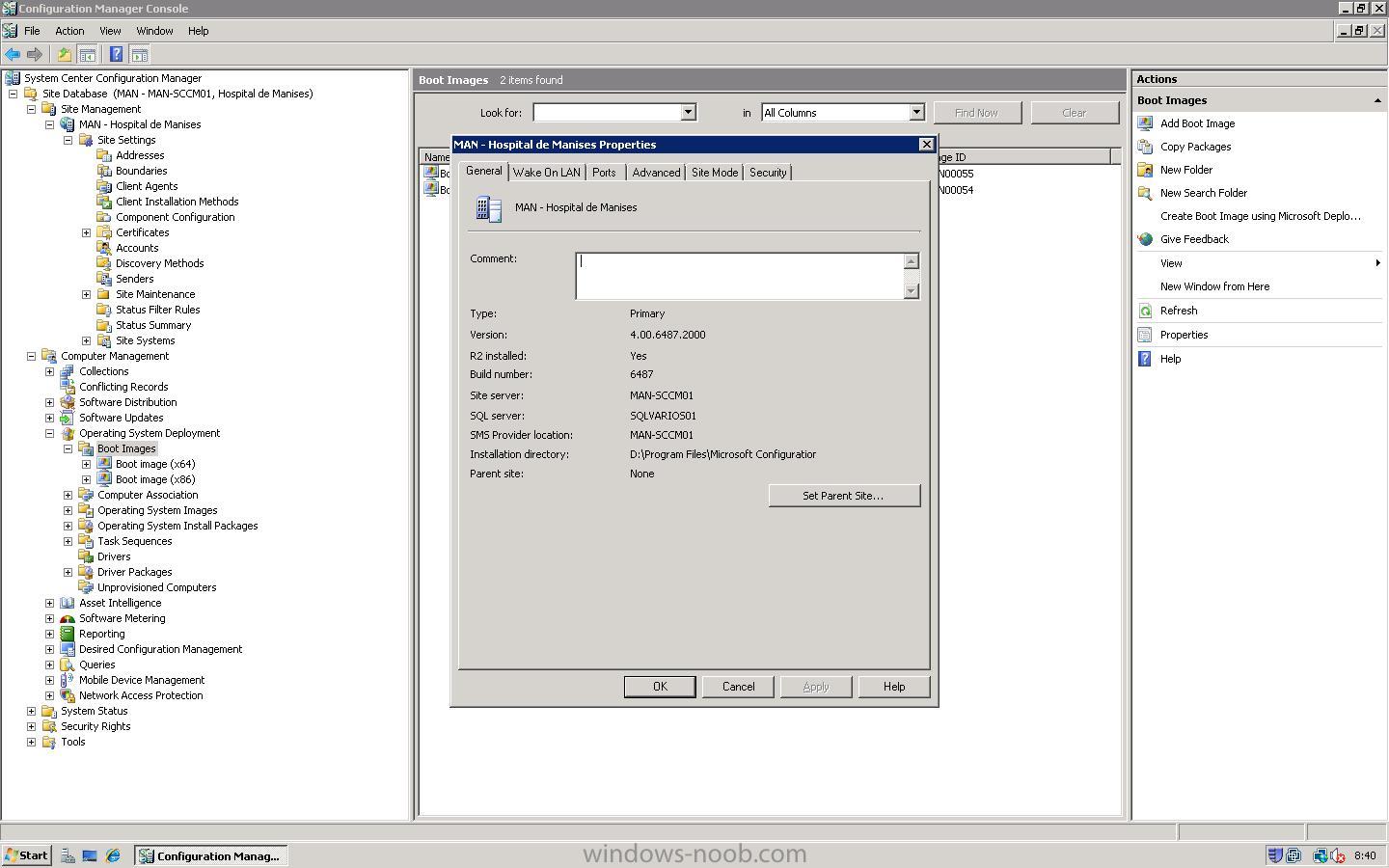Switch to the Ports tab
The height and width of the screenshot is (868, 1389).
point(604,173)
